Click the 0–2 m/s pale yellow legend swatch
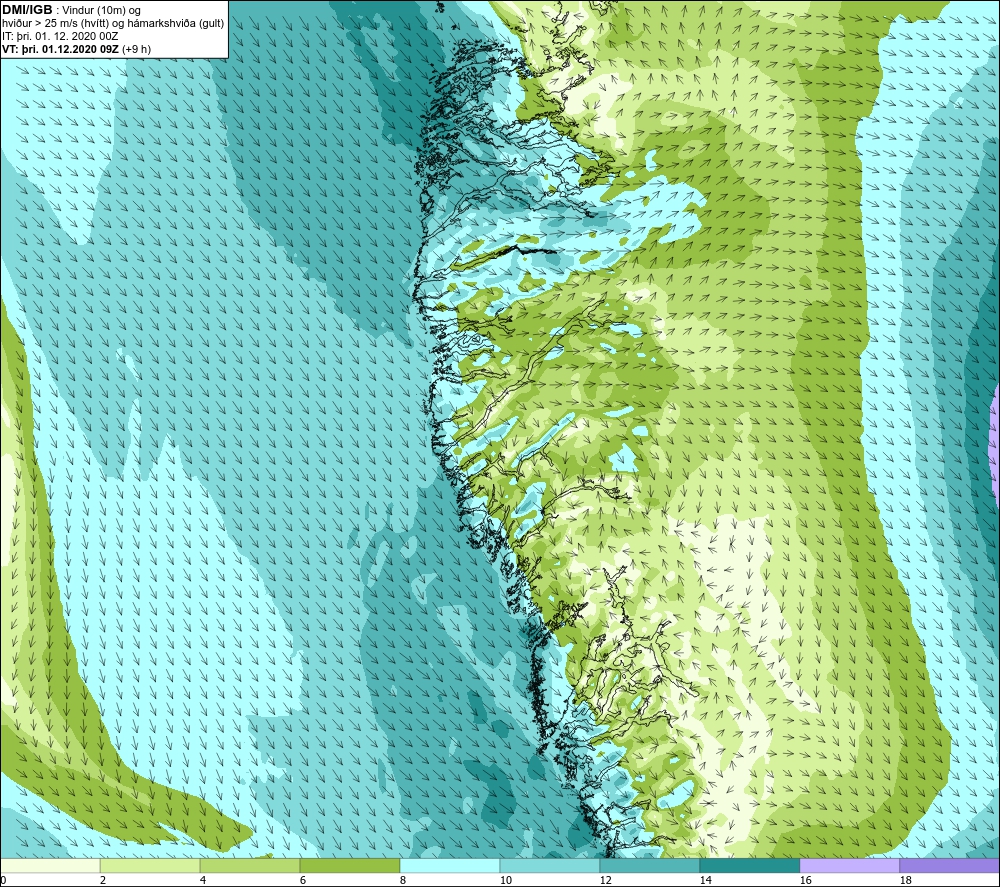This screenshot has width=1000, height=887. coord(50,866)
